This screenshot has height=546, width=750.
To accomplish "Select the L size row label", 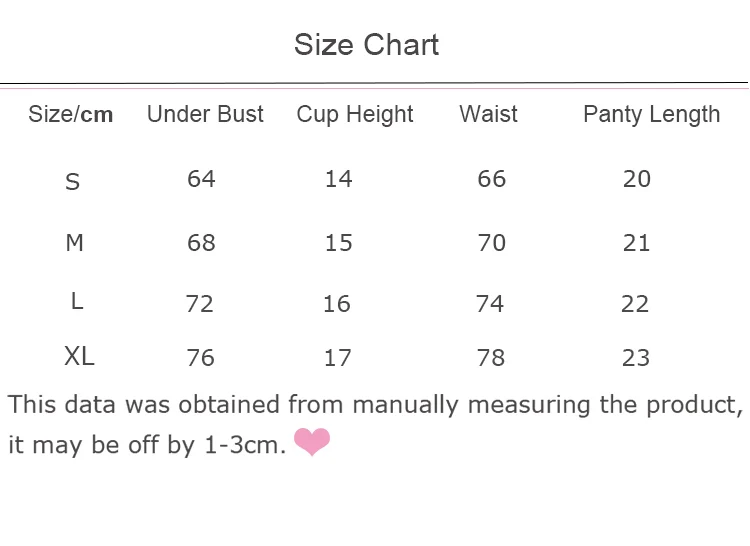I will point(77,301).
